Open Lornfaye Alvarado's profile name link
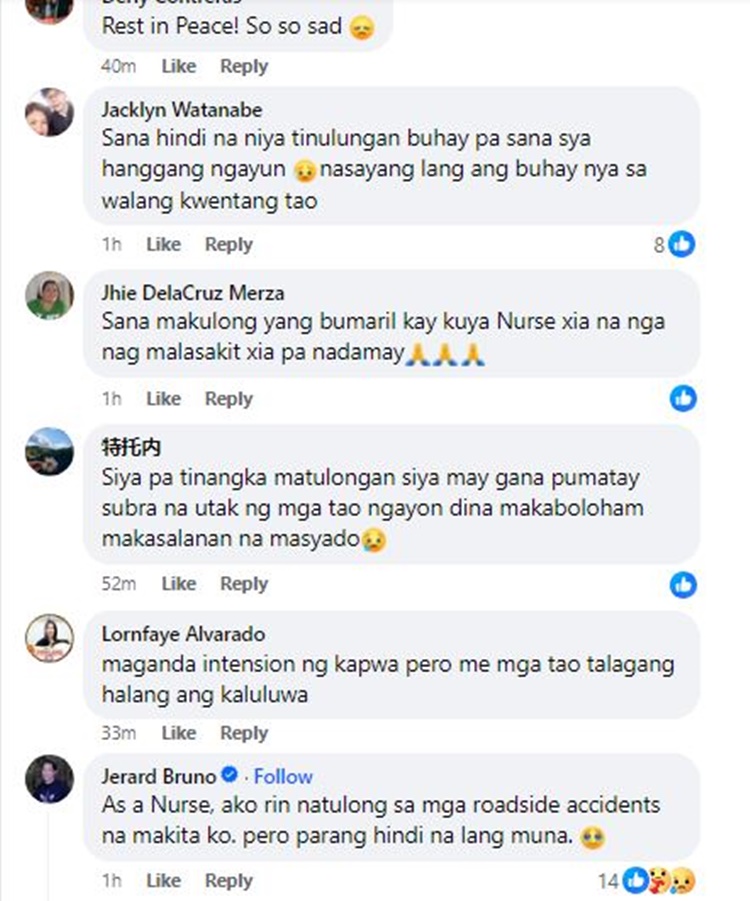This screenshot has width=750, height=901. click(x=183, y=634)
